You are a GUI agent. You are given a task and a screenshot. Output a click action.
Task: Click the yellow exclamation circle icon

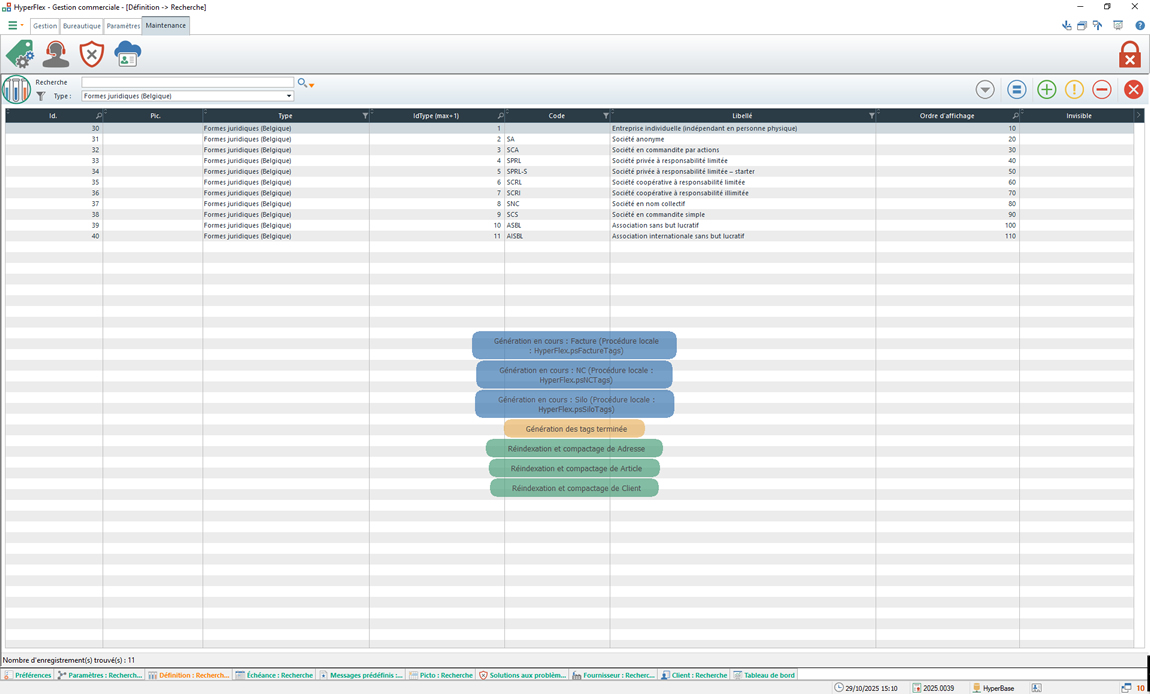pyautogui.click(x=1074, y=90)
